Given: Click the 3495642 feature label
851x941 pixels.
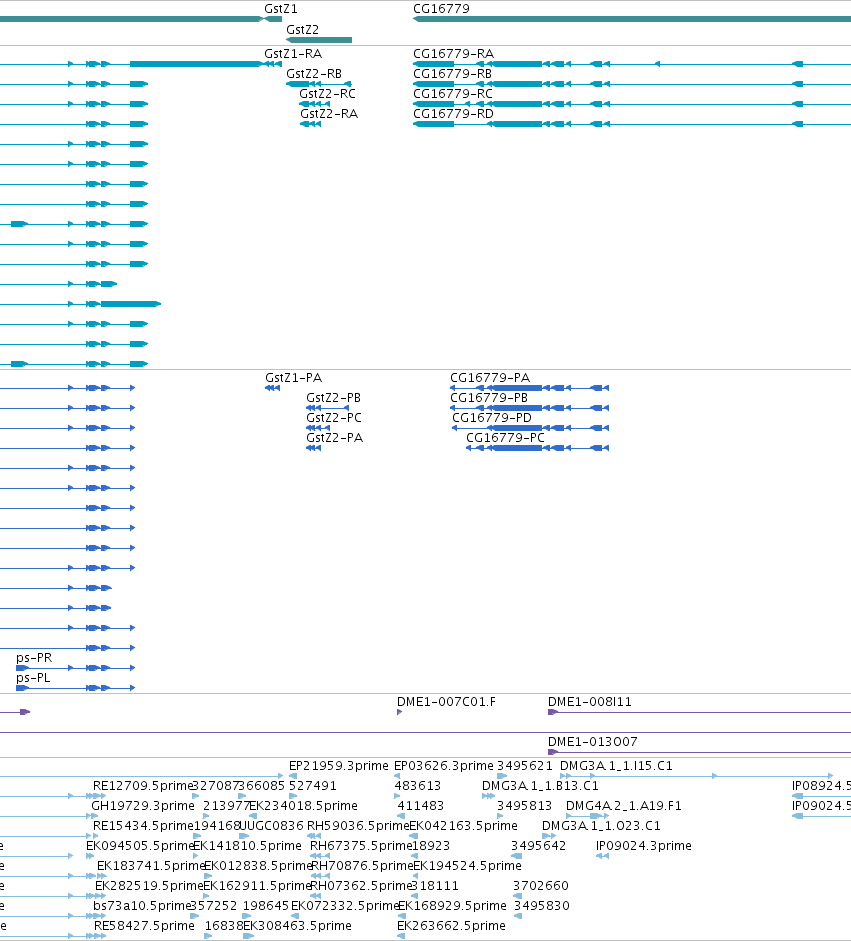Looking at the screenshot, I should tap(538, 846).
